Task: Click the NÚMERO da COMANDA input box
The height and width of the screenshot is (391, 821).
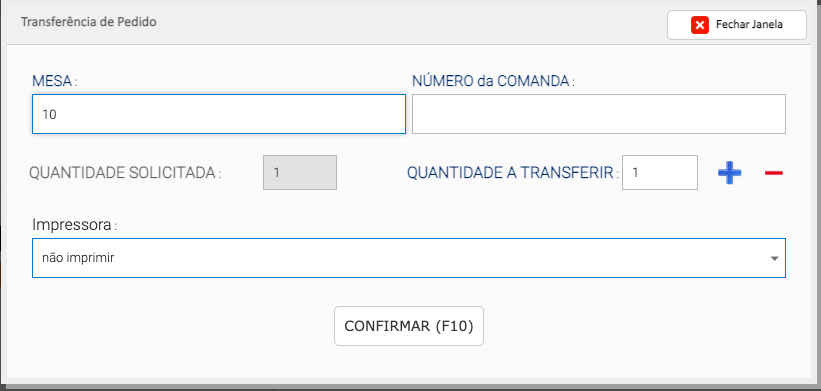Action: click(599, 114)
